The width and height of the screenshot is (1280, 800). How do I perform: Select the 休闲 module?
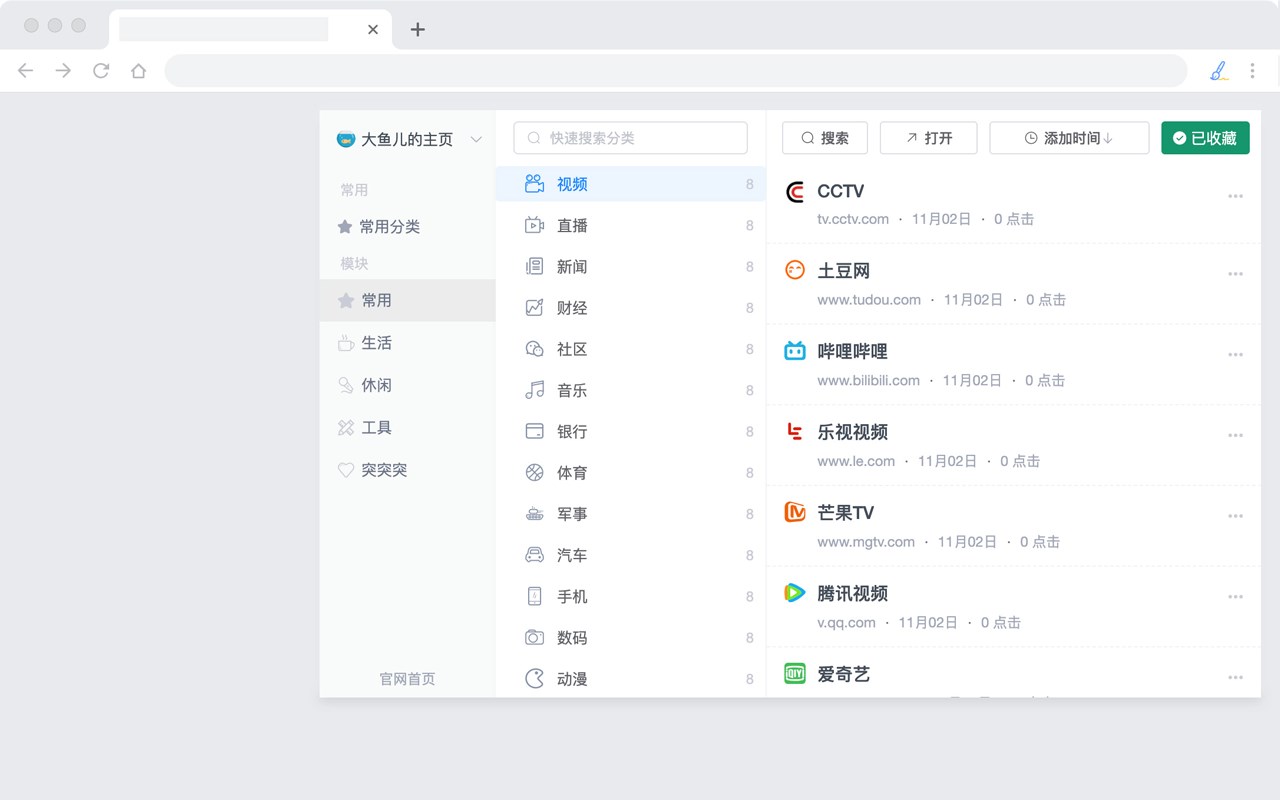[407, 385]
